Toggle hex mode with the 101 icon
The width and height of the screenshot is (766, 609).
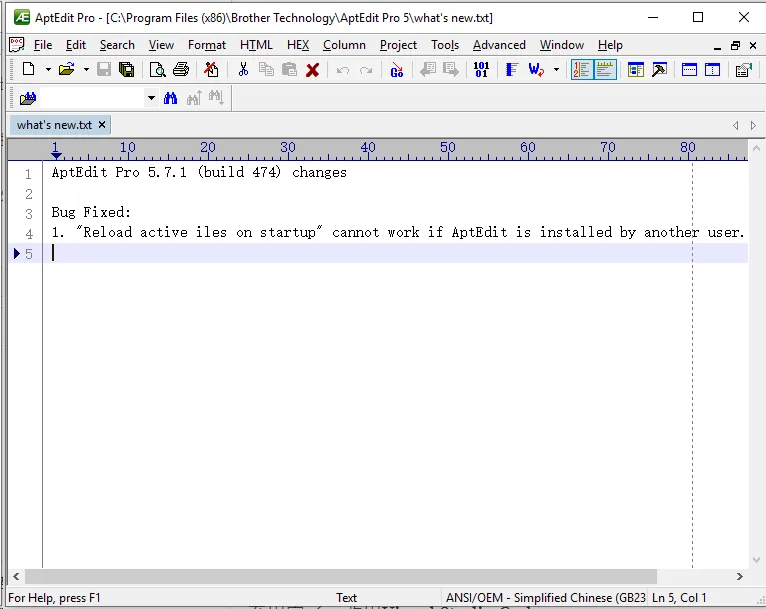click(481, 69)
